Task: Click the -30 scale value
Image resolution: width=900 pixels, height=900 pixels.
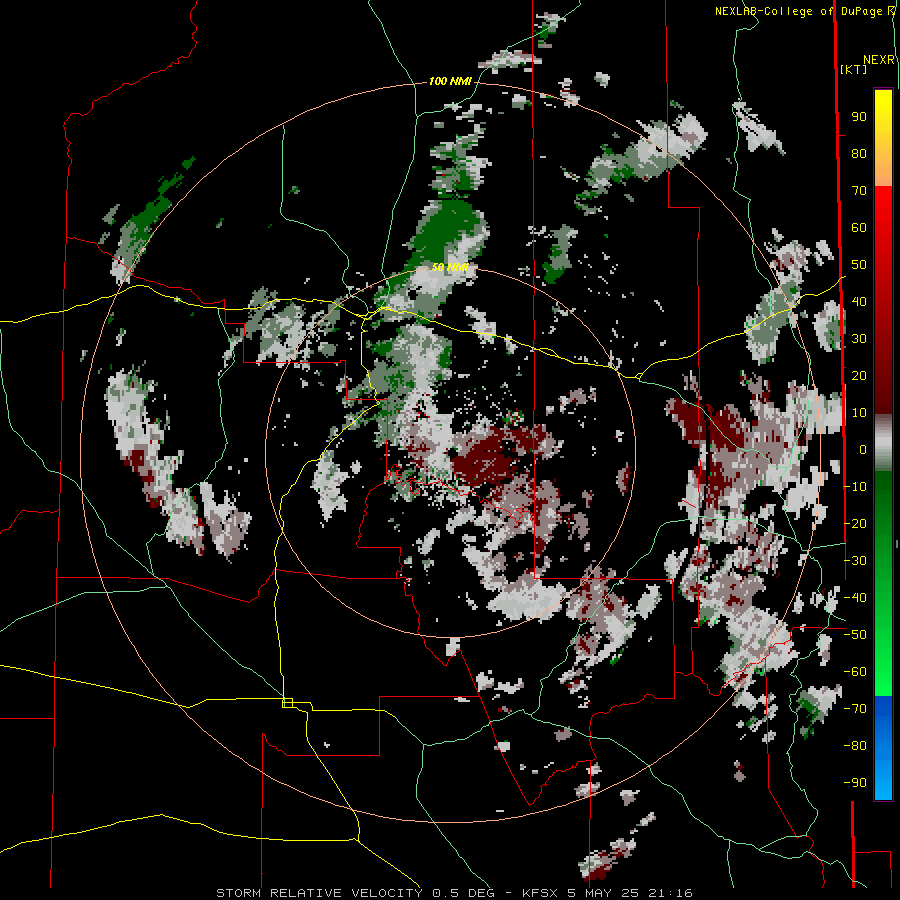Action: click(855, 561)
